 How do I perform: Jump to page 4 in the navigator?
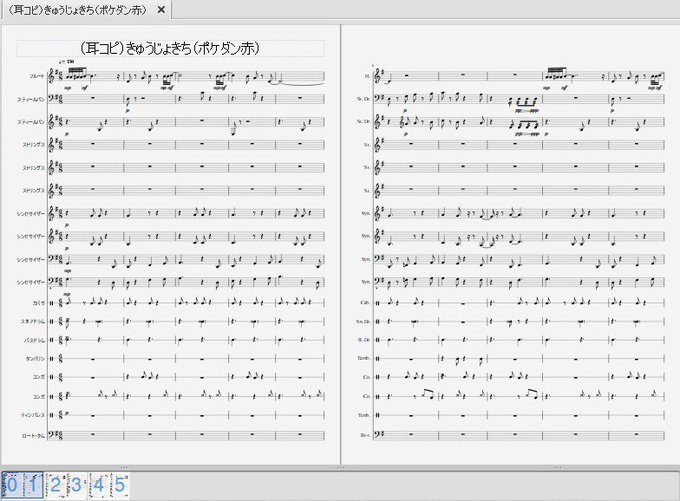pyautogui.click(x=99, y=485)
